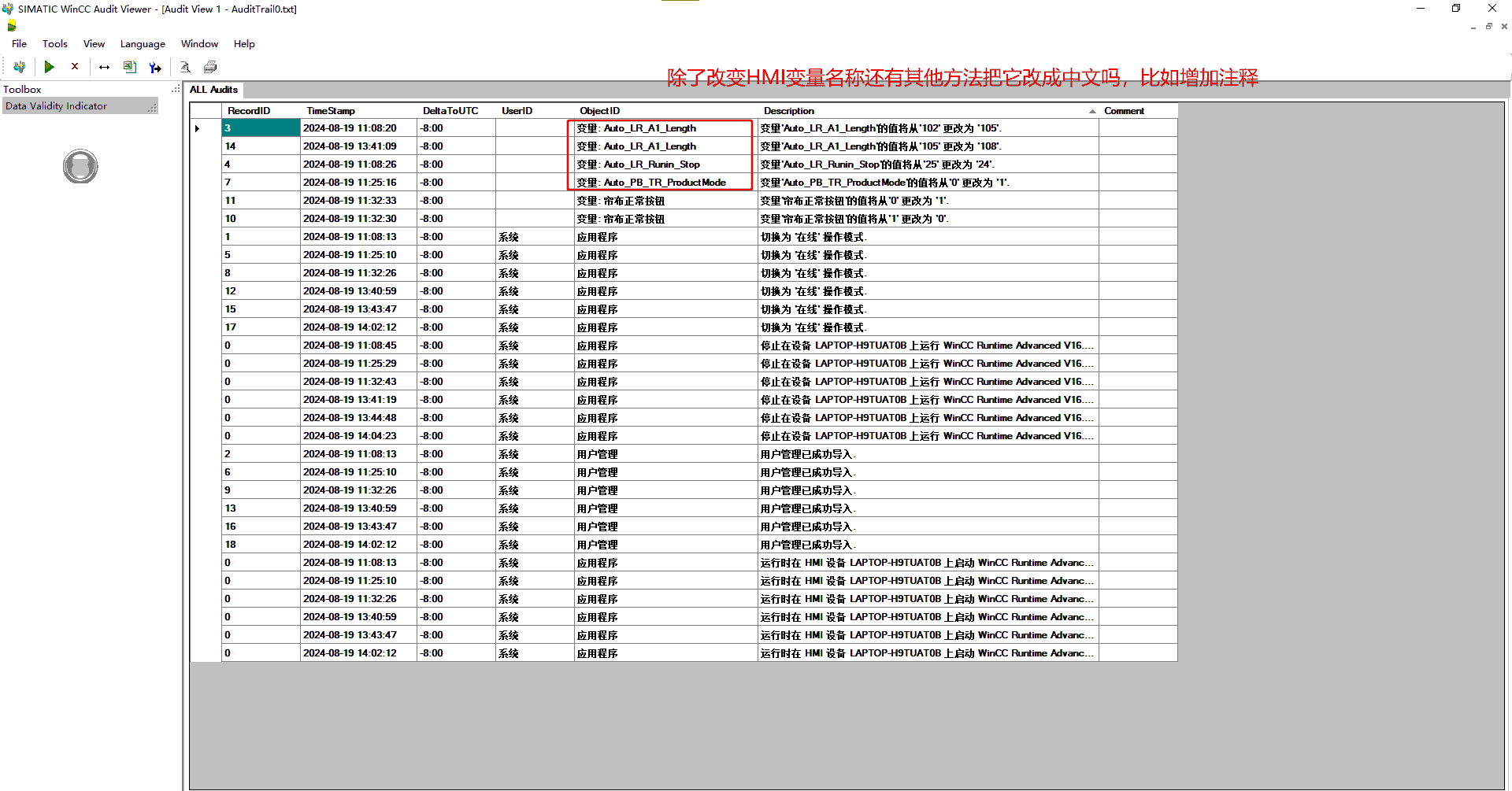Click the printer icon in the toolbar
The height and width of the screenshot is (791, 1512).
(210, 67)
